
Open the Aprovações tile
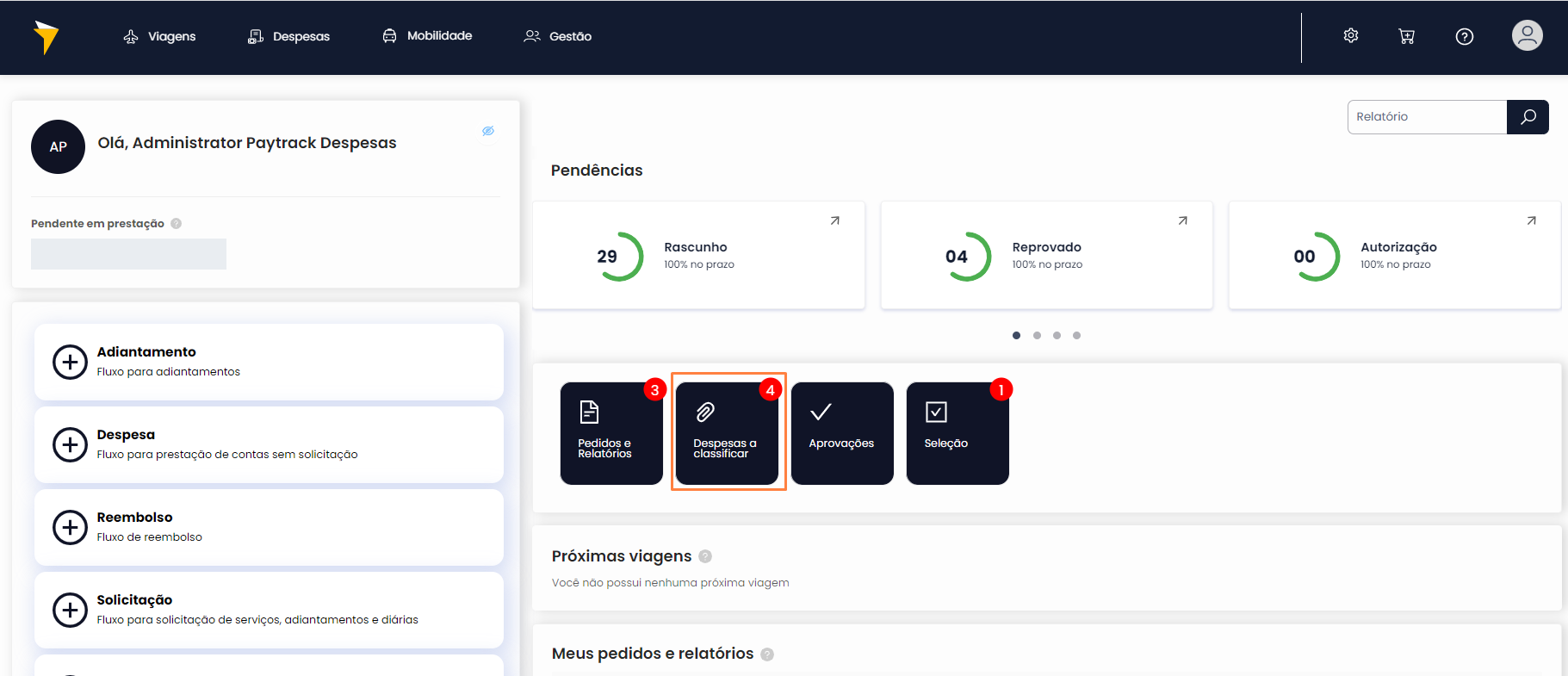(x=842, y=433)
